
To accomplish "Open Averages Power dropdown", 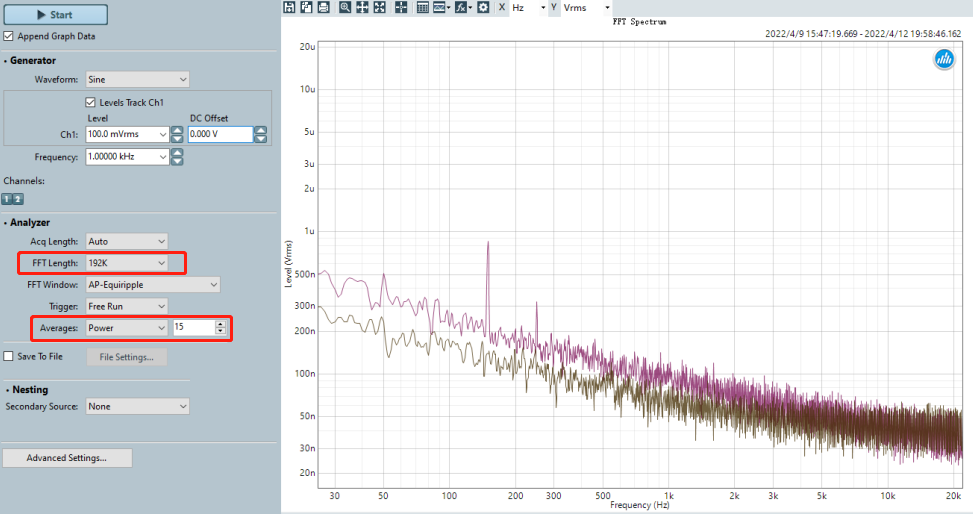I will click(x=127, y=328).
